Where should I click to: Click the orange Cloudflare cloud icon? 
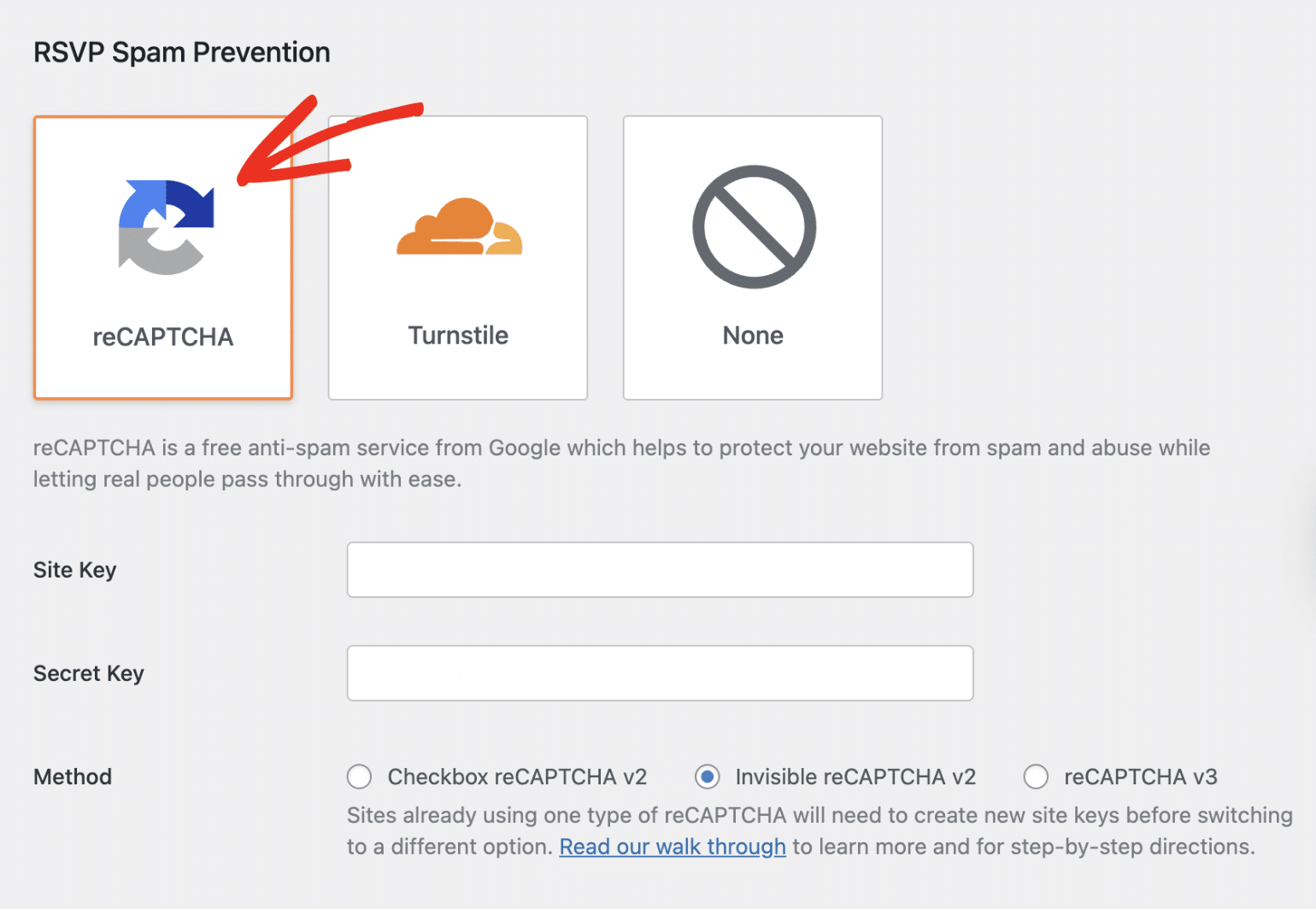tap(459, 227)
